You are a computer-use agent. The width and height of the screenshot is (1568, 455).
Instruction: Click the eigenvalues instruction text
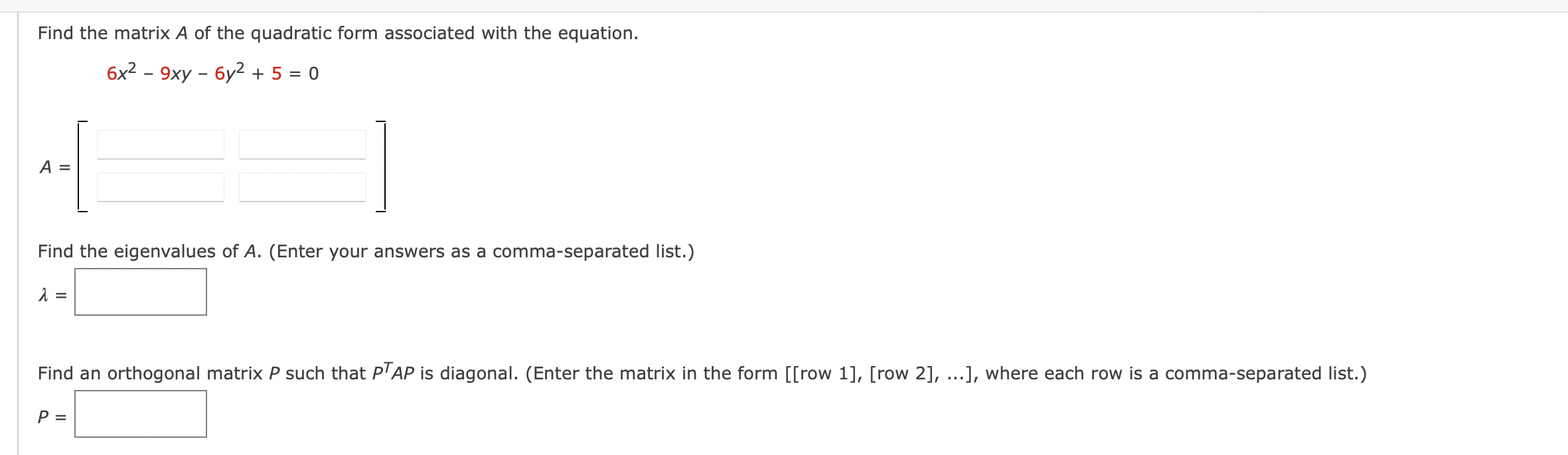(366, 251)
